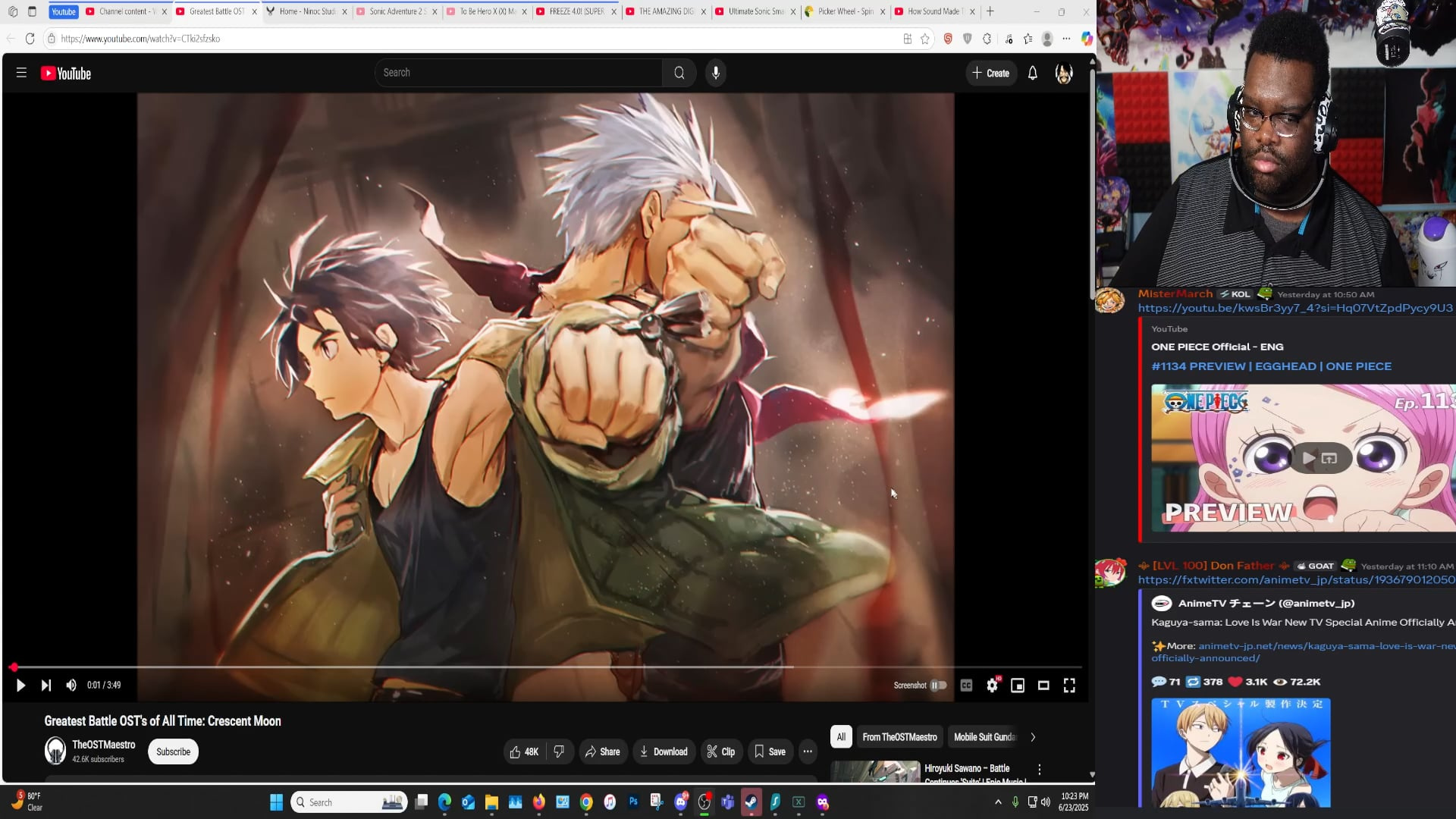This screenshot has width=1456, height=819.
Task: Open the youtu.be link from MisterMarch
Action: pos(1295,308)
